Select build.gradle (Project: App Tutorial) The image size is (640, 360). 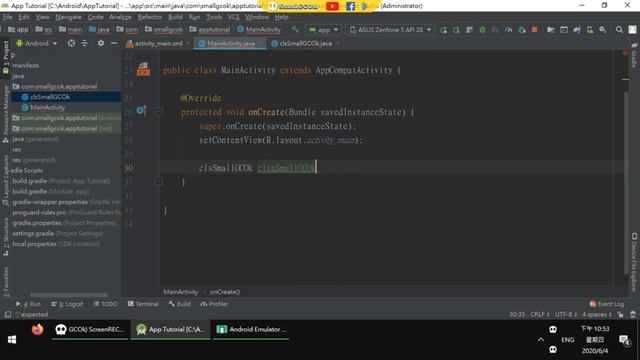(x=61, y=181)
